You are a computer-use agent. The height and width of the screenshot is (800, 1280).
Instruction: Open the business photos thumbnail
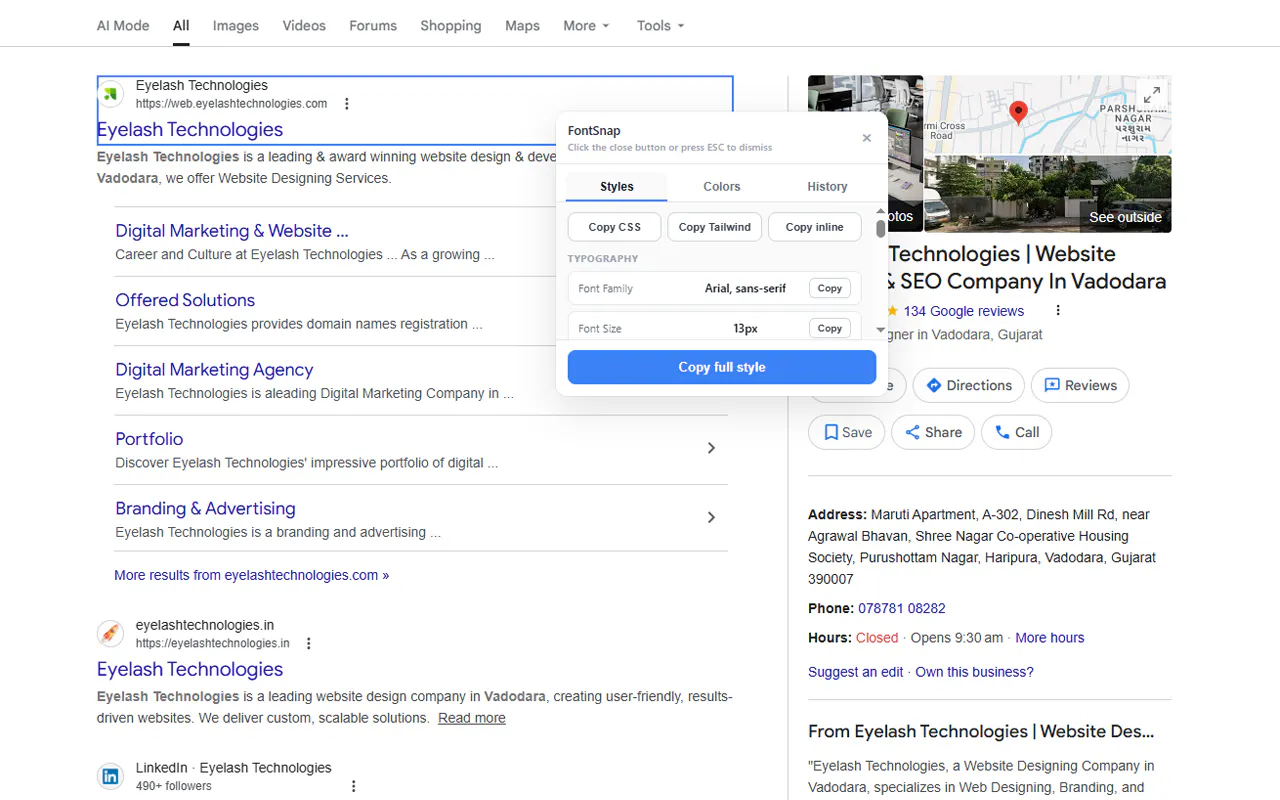coord(865,154)
